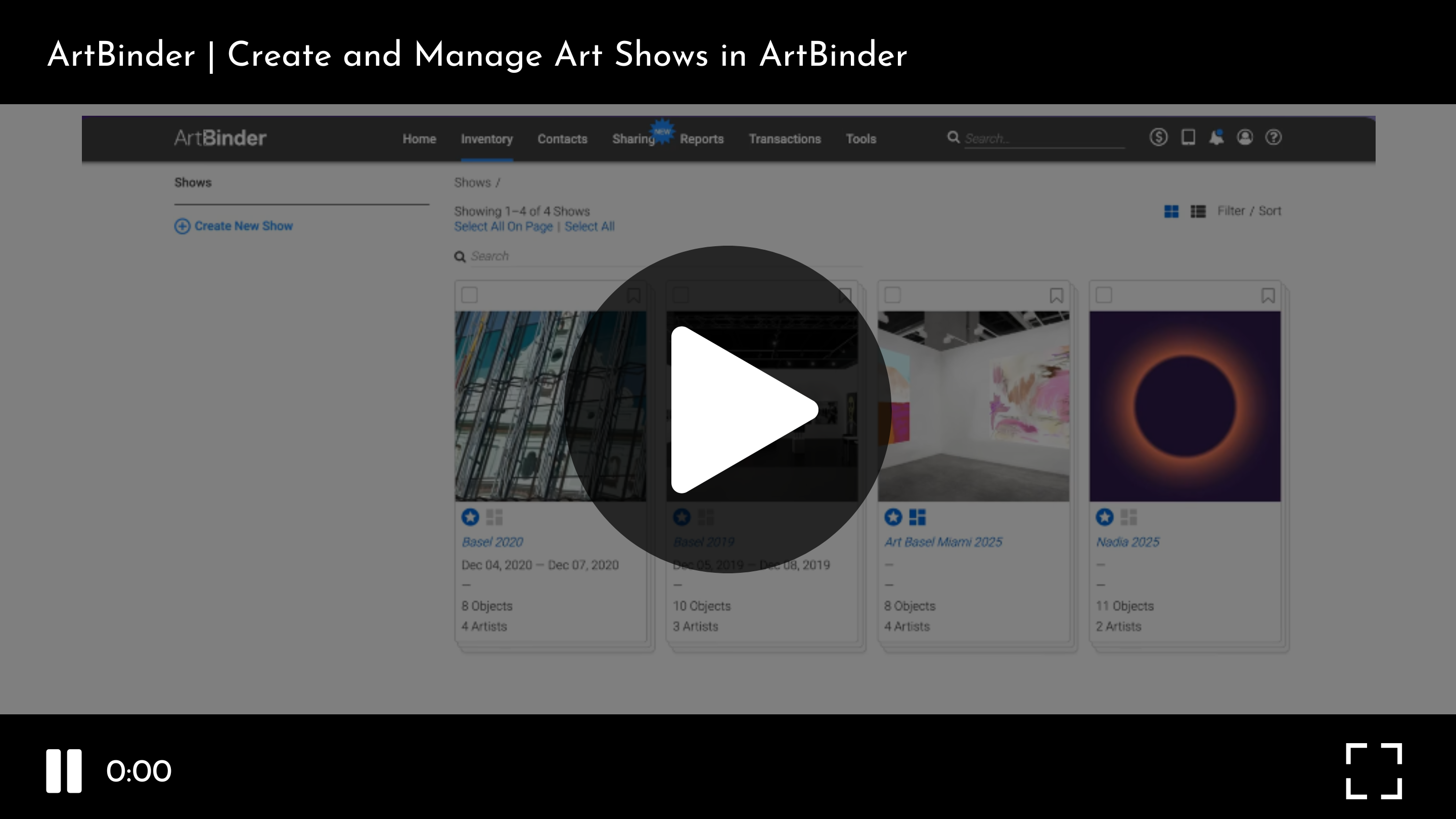Open the user account profile icon
This screenshot has width=1456, height=819.
pos(1245,138)
